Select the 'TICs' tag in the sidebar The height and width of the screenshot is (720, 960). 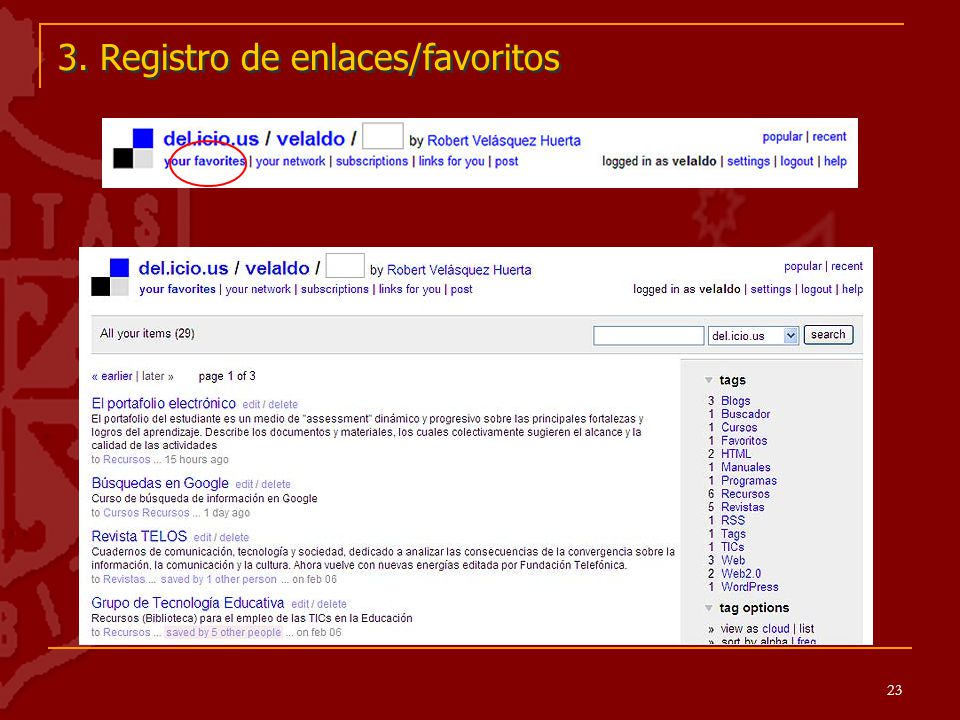point(732,547)
